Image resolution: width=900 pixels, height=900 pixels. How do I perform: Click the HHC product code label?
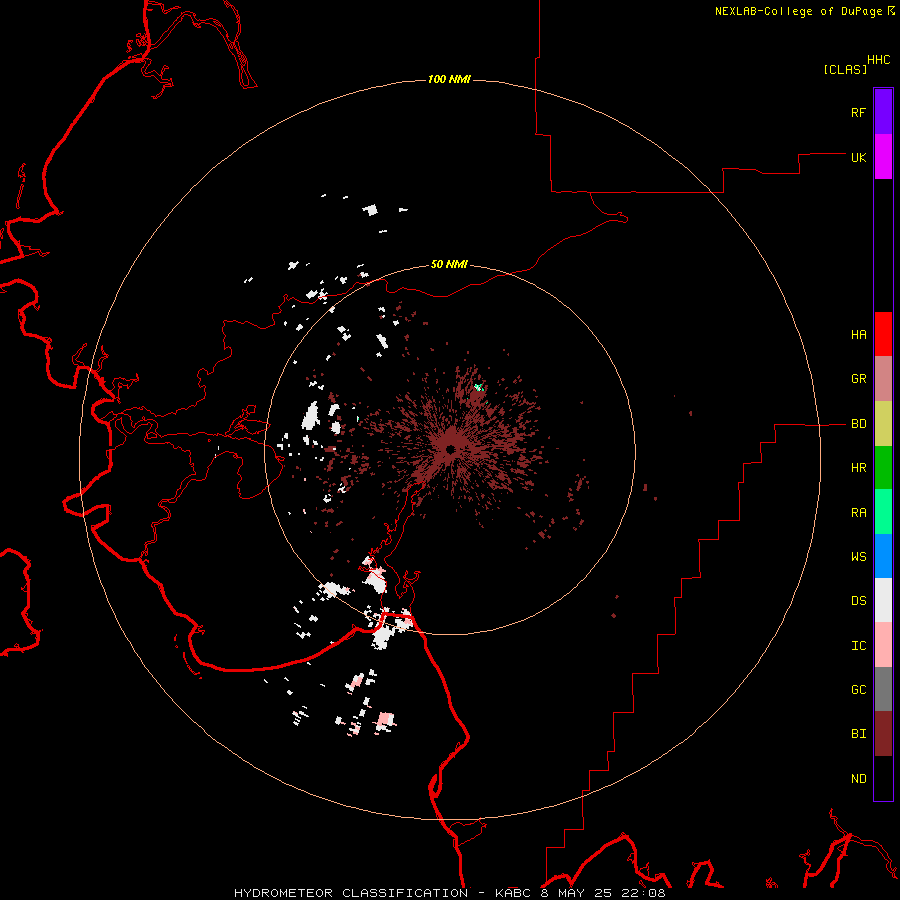pyautogui.click(x=879, y=60)
